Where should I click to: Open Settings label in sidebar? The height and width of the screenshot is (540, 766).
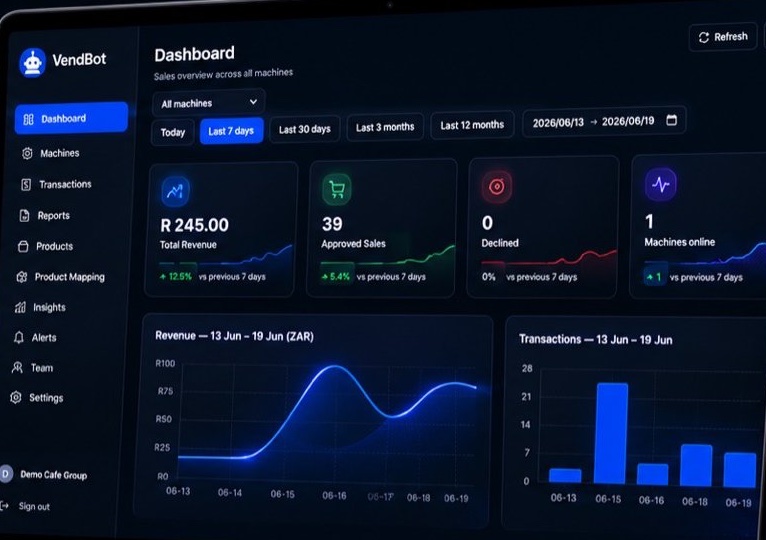46,398
